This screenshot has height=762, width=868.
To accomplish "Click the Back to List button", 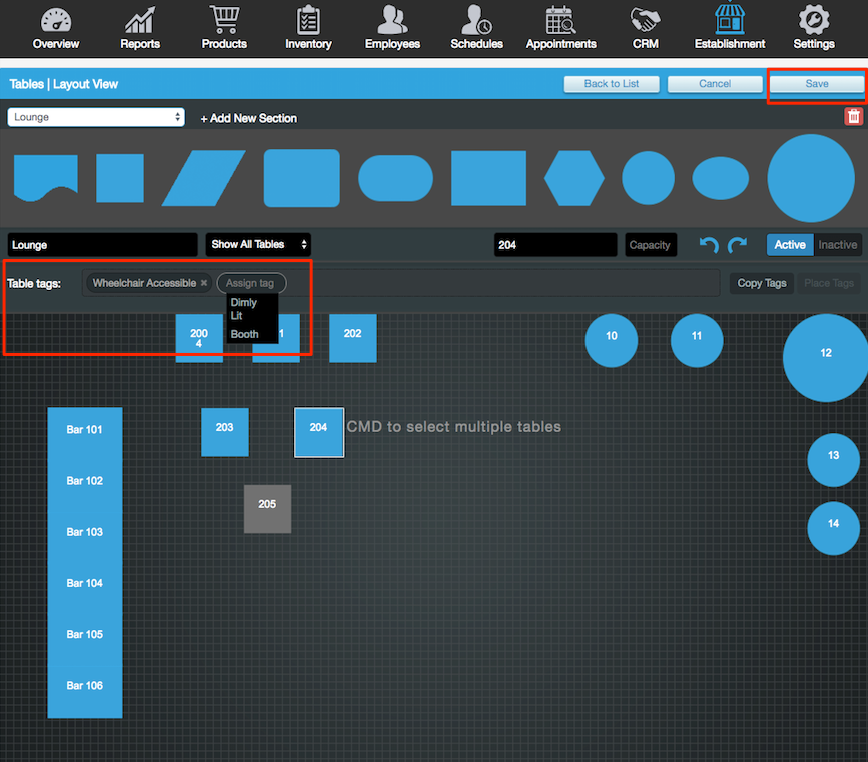I will 611,84.
